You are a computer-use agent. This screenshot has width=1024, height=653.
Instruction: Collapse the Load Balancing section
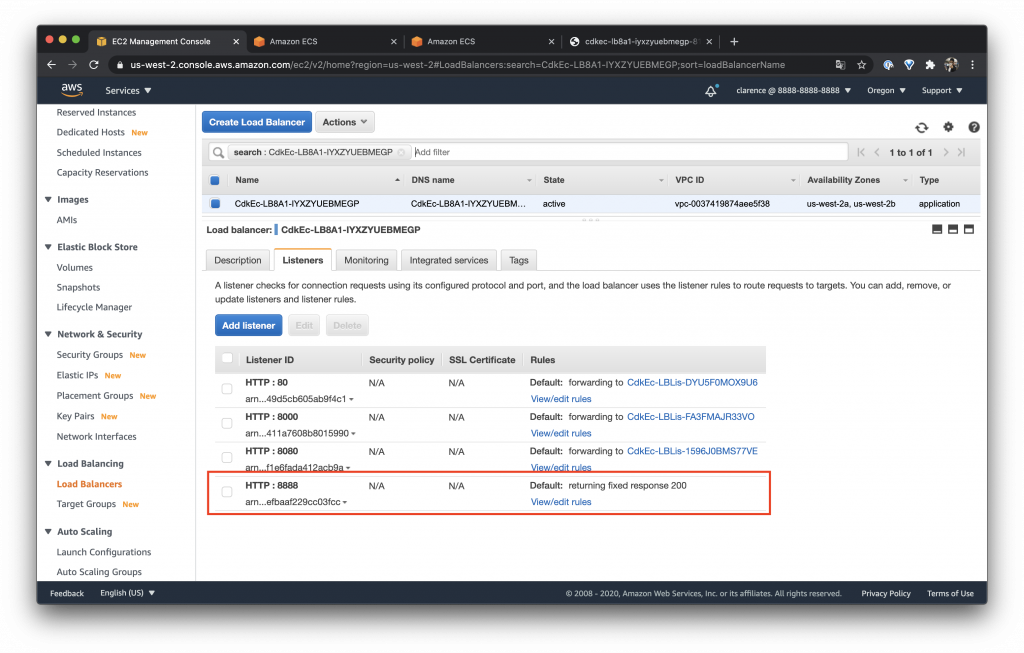pyautogui.click(x=48, y=463)
